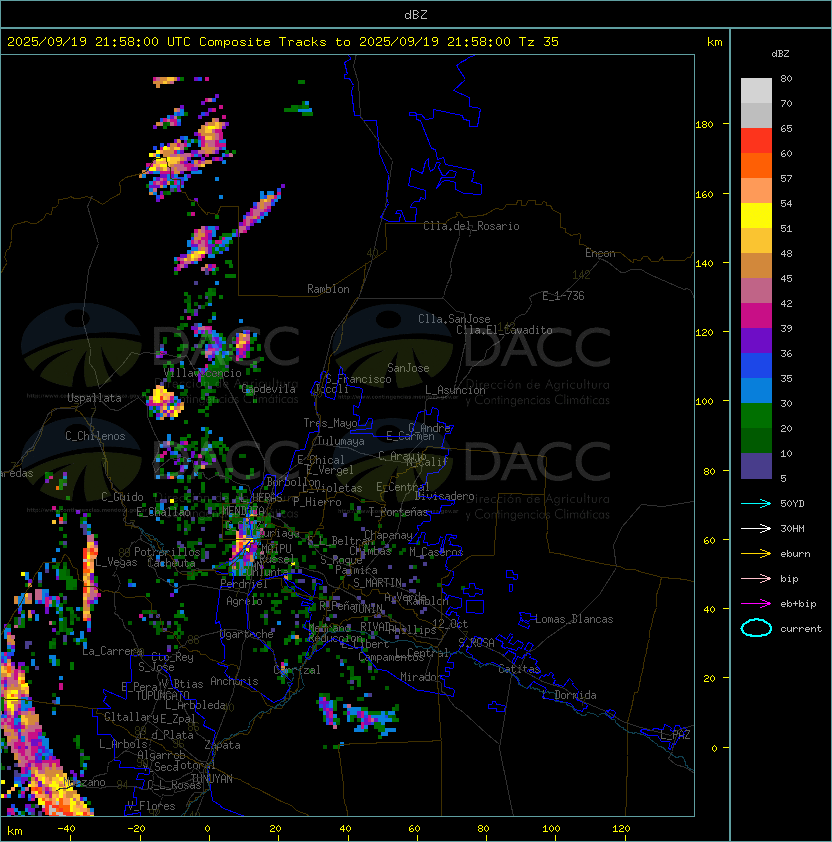
Task: Click the Clla.del_Rosario place label
Action: 471,226
